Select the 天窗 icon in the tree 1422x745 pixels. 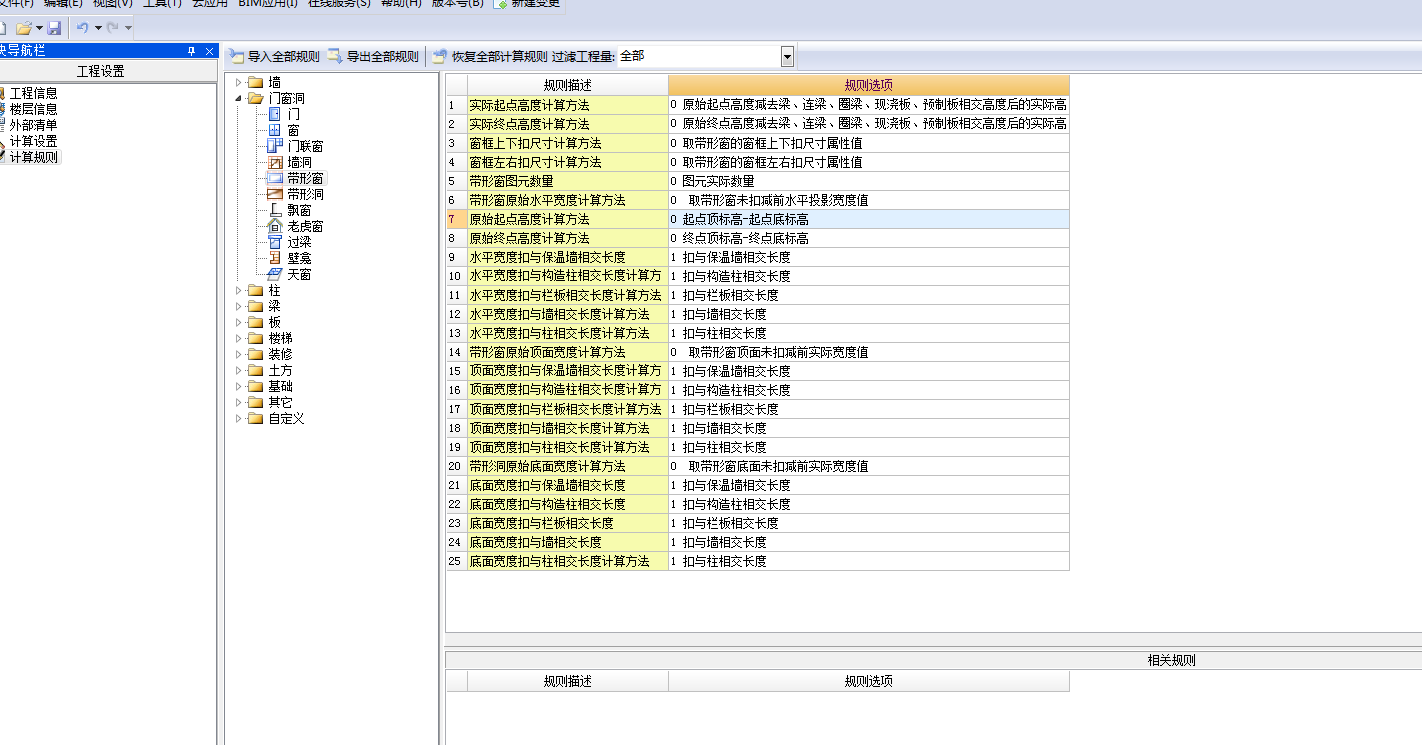(275, 274)
